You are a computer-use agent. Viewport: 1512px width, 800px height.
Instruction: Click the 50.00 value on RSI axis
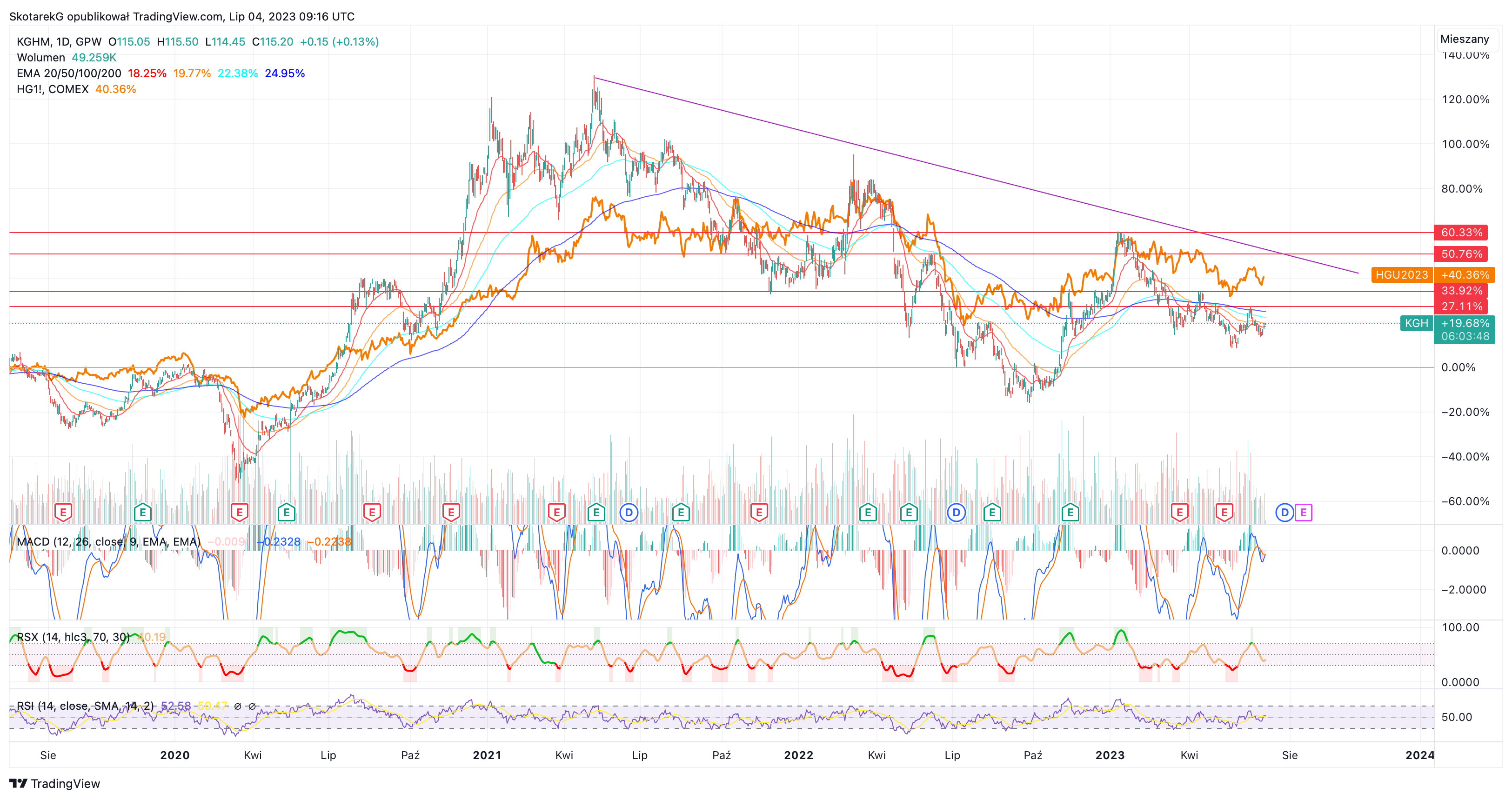click(x=1457, y=717)
